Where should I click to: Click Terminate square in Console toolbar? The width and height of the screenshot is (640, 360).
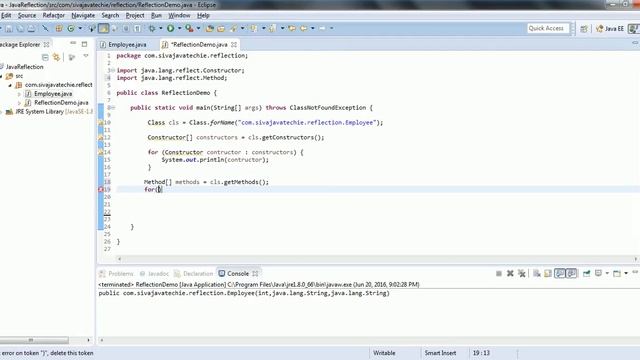(499, 273)
